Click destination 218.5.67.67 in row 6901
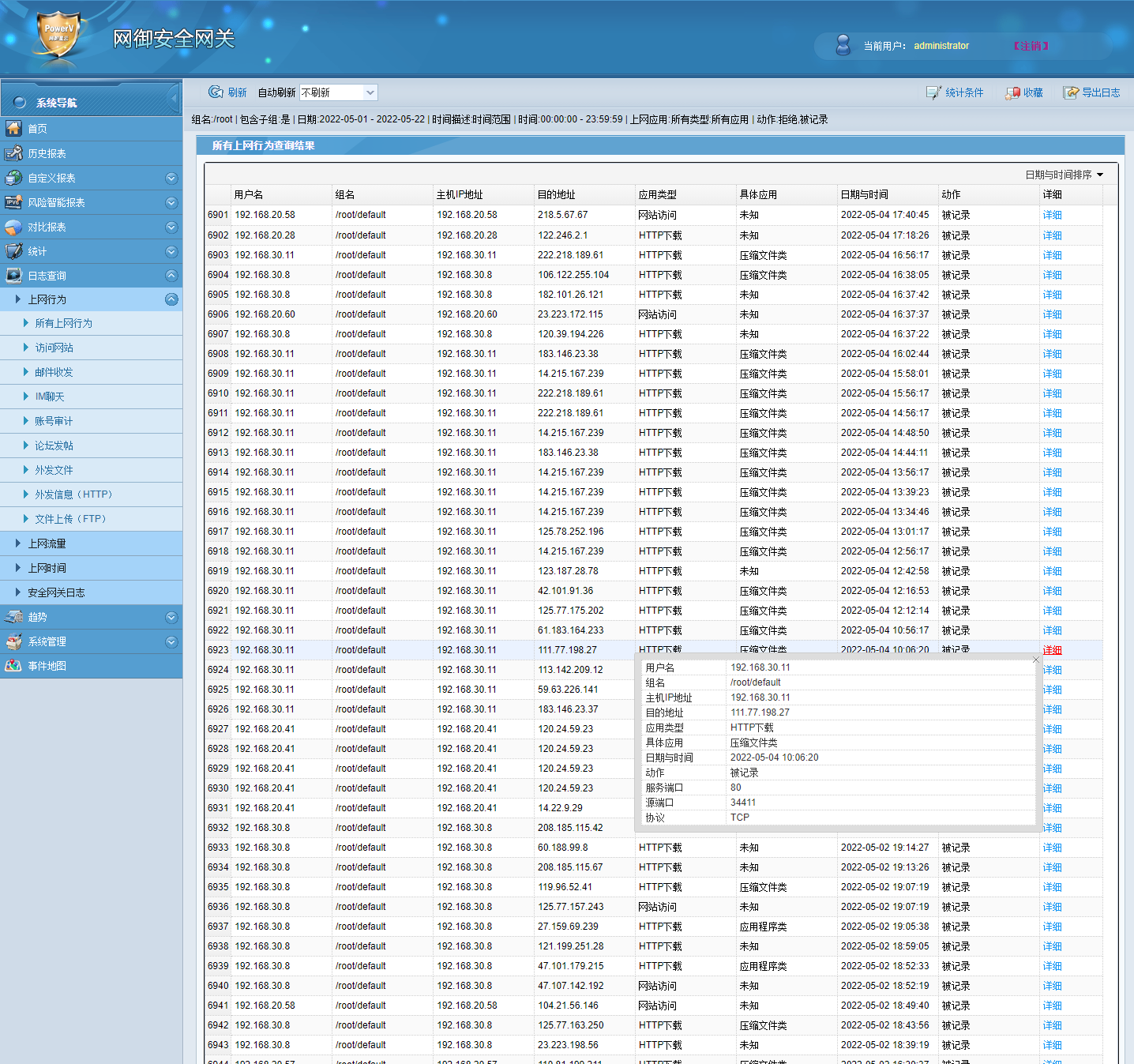 click(563, 215)
